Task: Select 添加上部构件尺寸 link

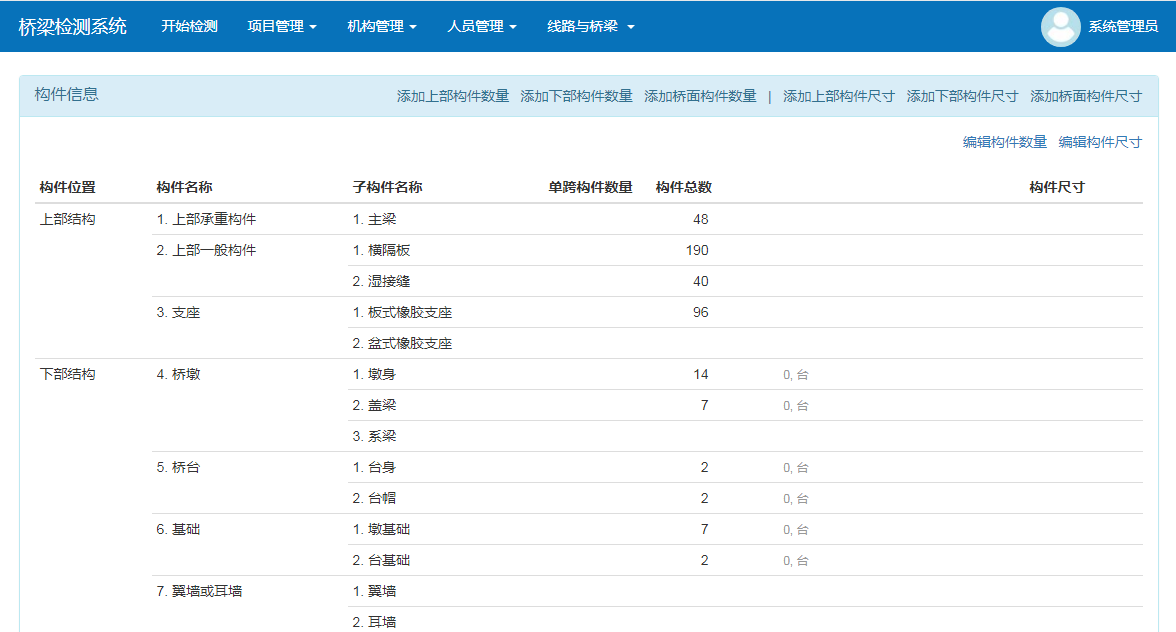Action: 839,97
